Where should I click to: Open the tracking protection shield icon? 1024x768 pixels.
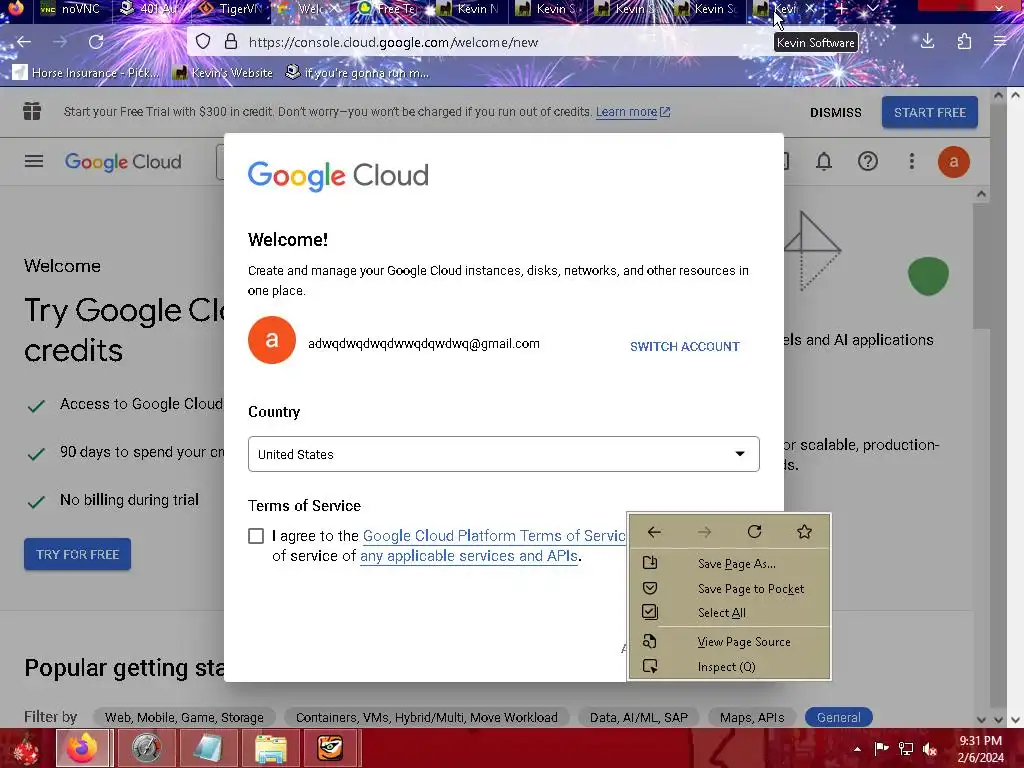tap(203, 42)
